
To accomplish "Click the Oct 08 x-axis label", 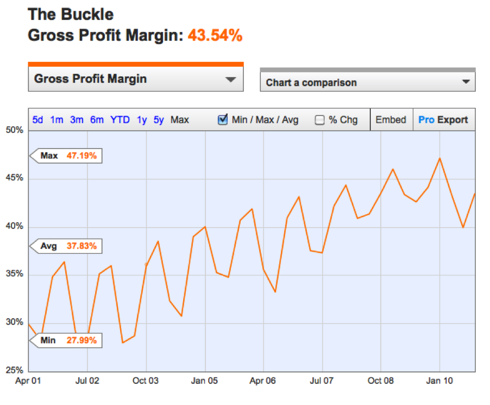I will click(x=381, y=381).
